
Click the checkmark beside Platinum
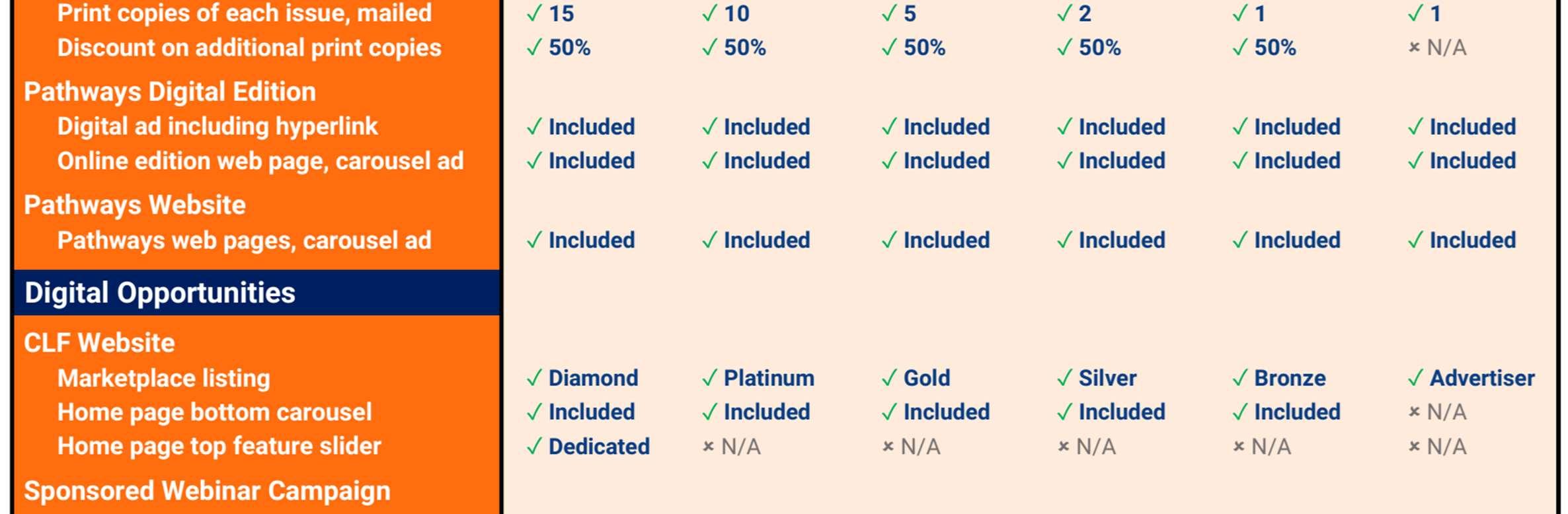pos(709,378)
